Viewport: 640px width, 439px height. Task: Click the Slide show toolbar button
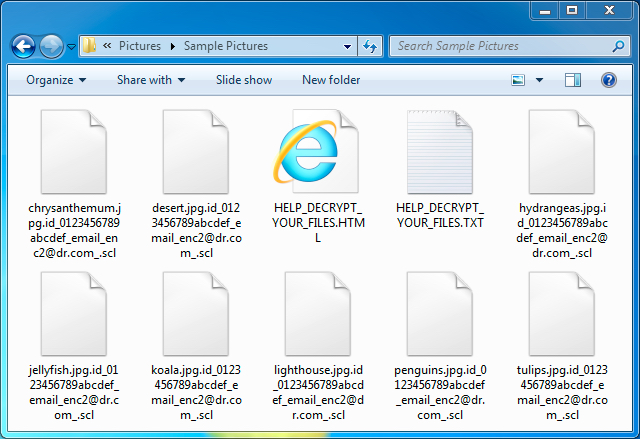244,80
